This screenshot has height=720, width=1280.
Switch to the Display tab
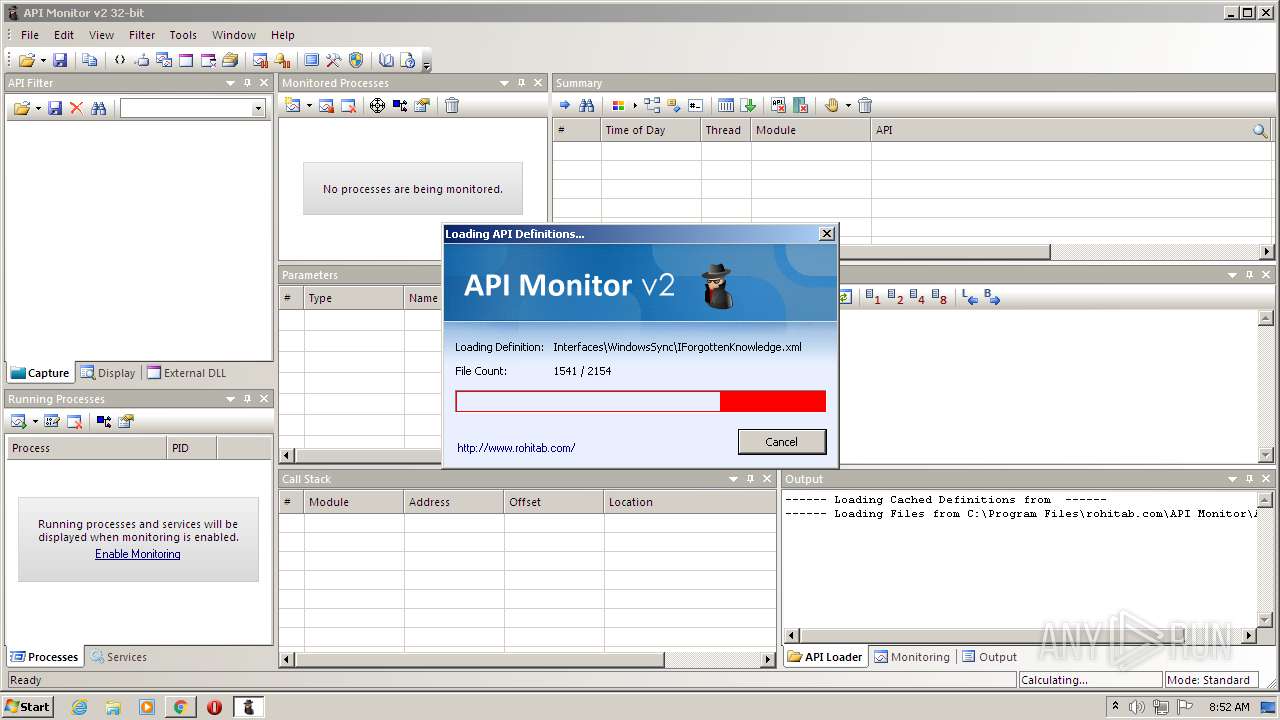[108, 373]
